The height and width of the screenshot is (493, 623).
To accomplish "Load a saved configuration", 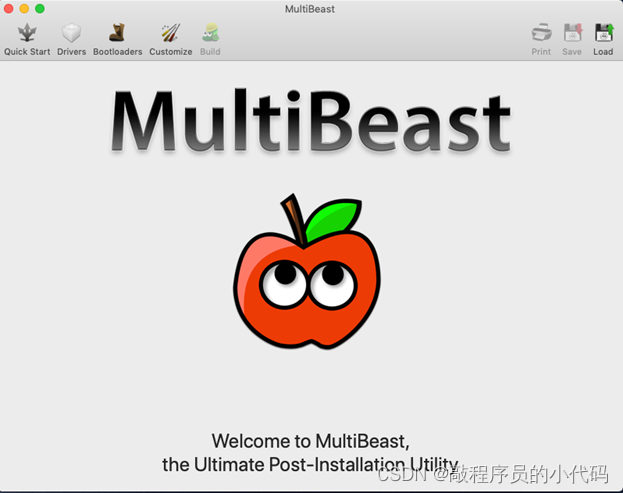I will pyautogui.click(x=603, y=39).
